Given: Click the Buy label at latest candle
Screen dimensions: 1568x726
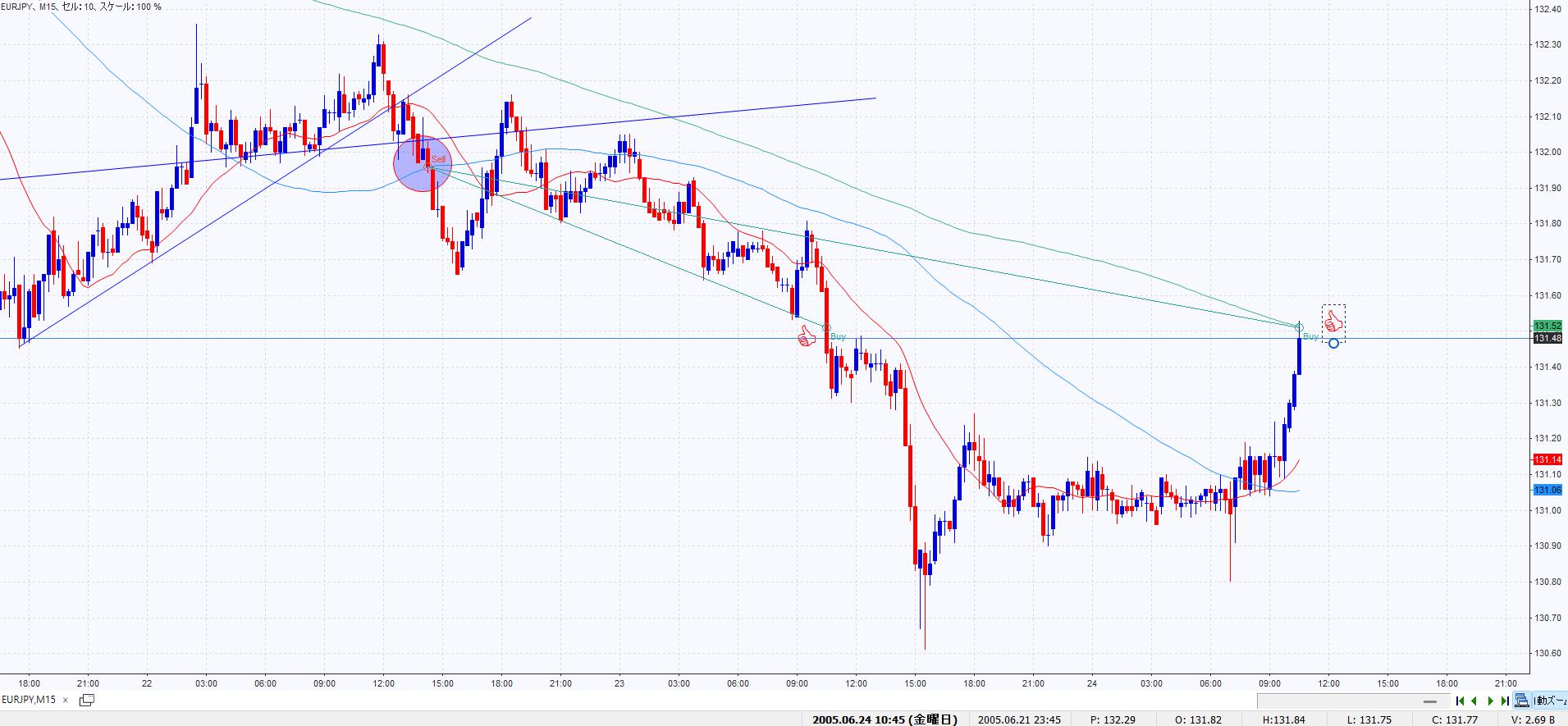Looking at the screenshot, I should [1310, 337].
